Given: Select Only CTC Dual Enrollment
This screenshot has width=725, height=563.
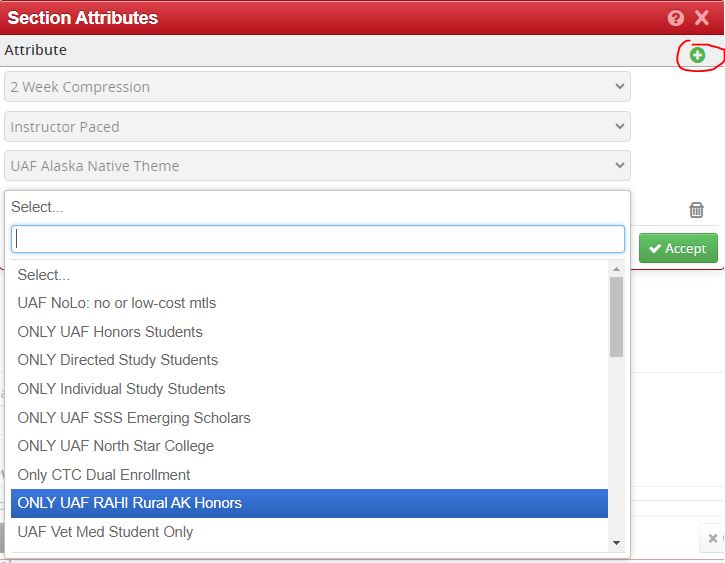Looking at the screenshot, I should (104, 475).
